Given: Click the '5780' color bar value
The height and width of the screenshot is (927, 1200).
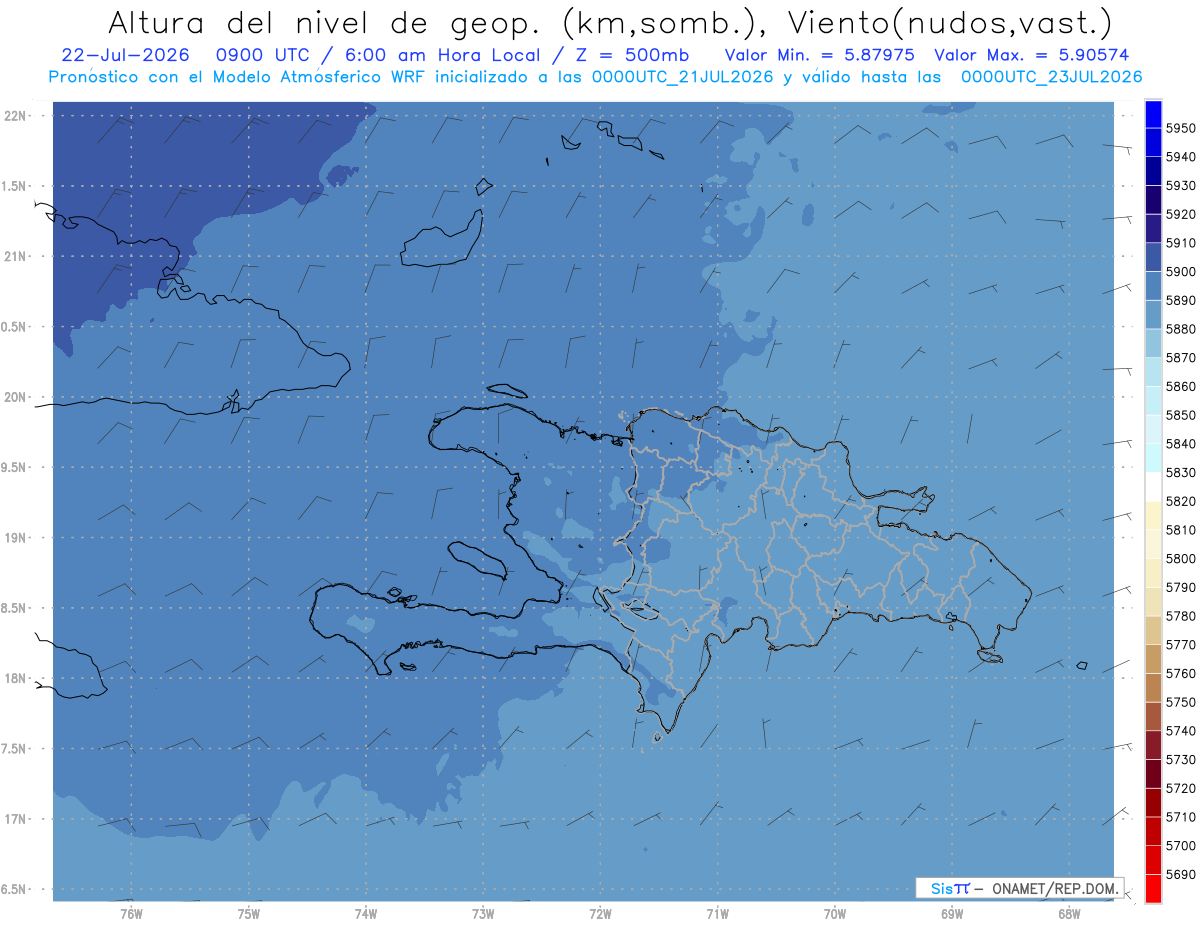Looking at the screenshot, I should point(1180,616).
